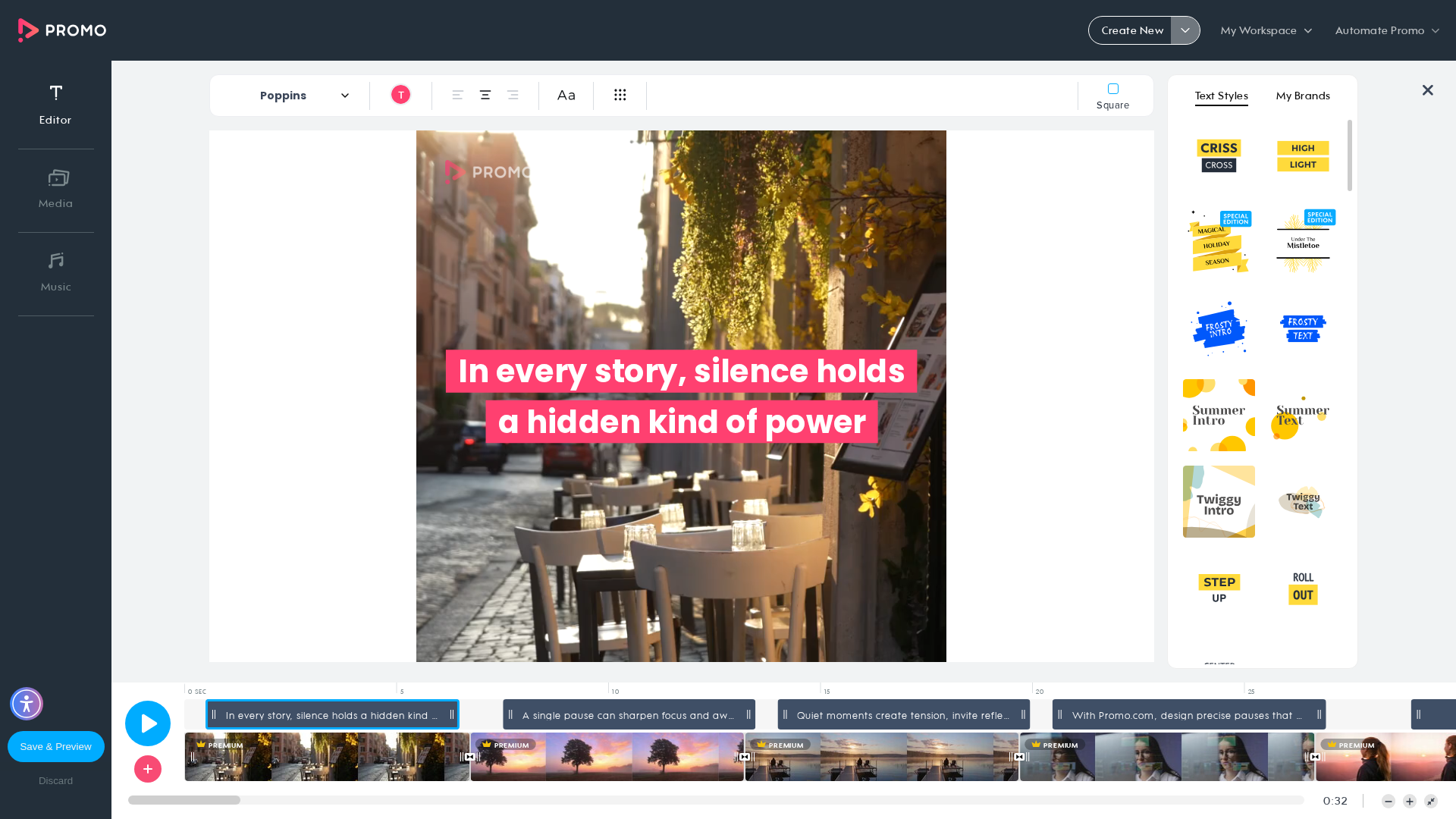
Task: Click the Discard link
Action: point(56,781)
